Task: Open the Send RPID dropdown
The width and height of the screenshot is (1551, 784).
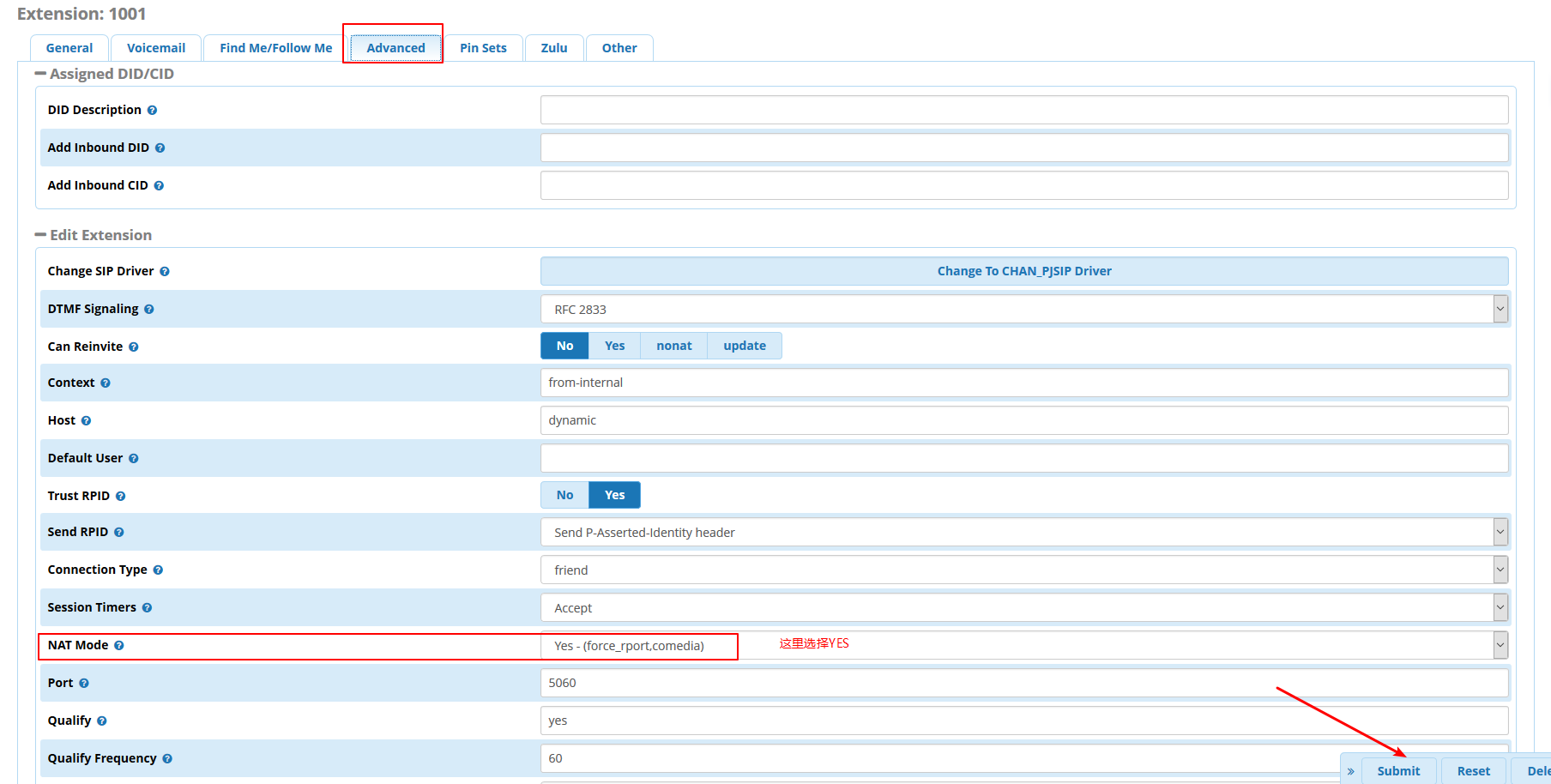Action: [x=1024, y=532]
